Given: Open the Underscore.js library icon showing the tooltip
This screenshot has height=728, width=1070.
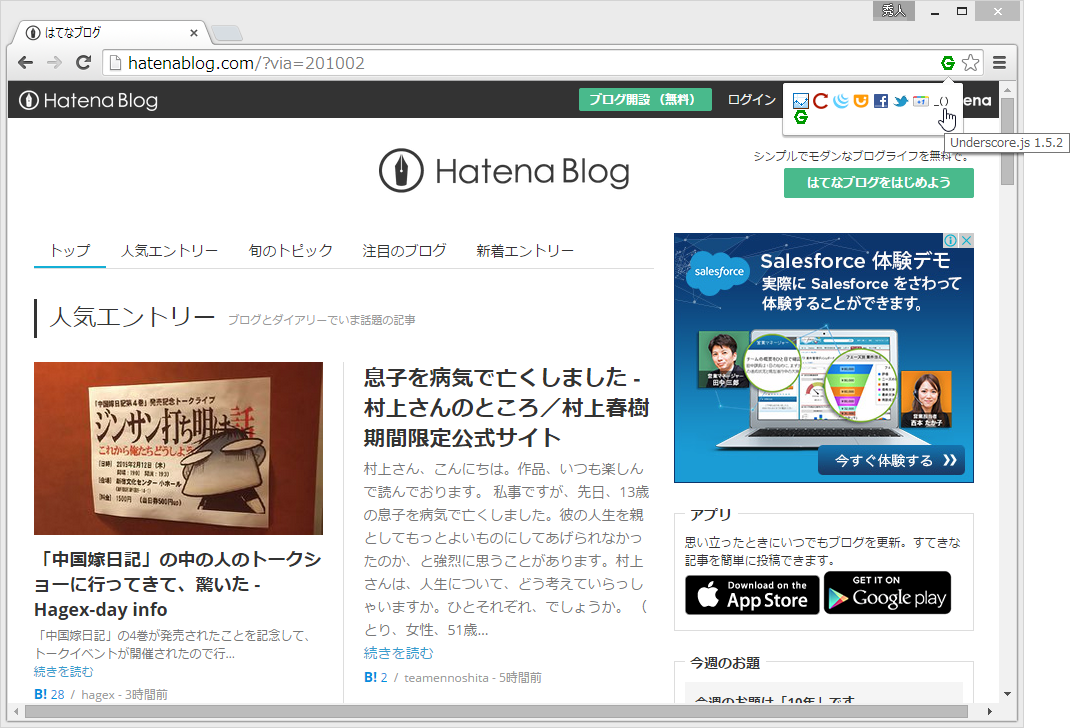Looking at the screenshot, I should click(x=941, y=100).
